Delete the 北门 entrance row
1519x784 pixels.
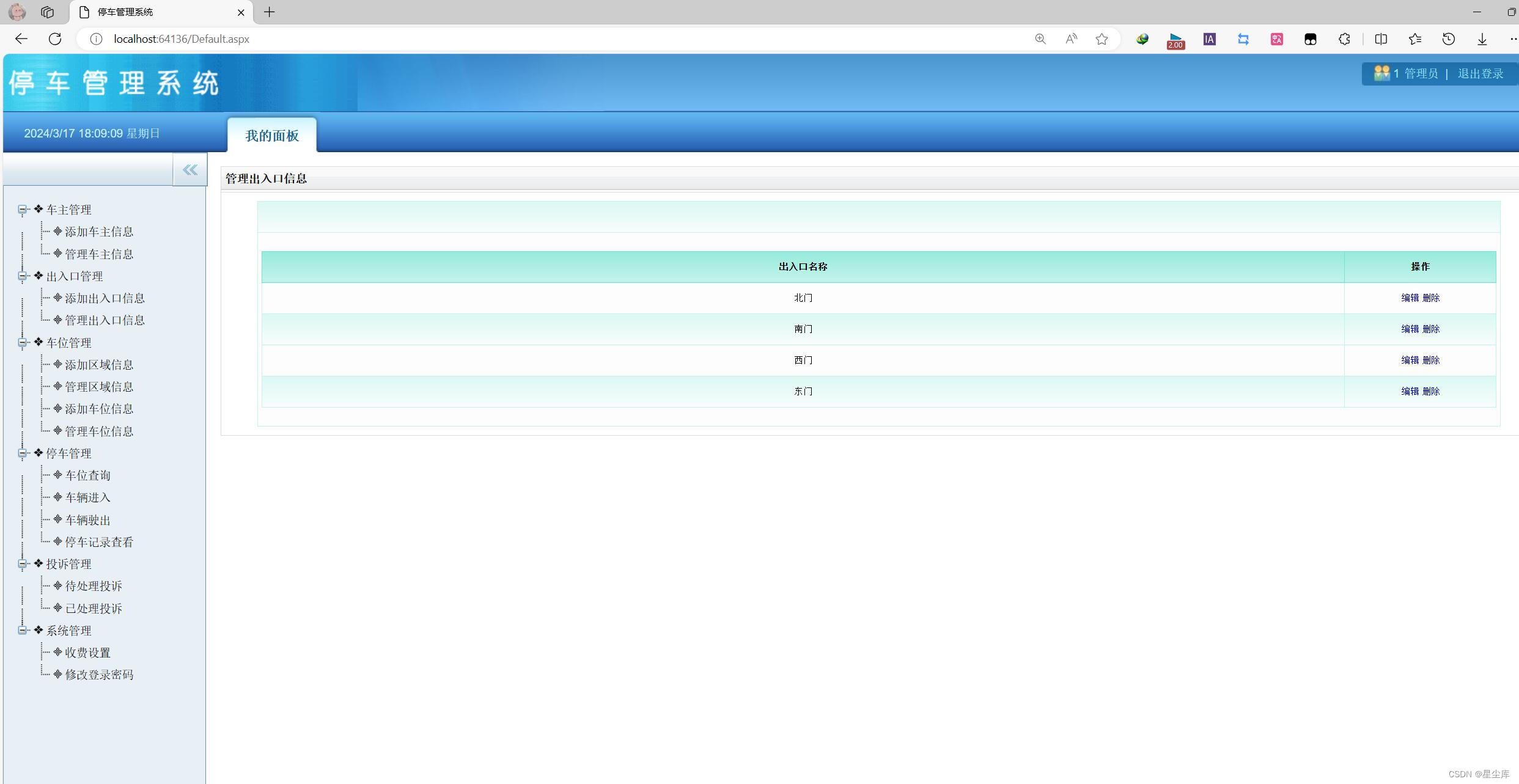[x=1431, y=298]
